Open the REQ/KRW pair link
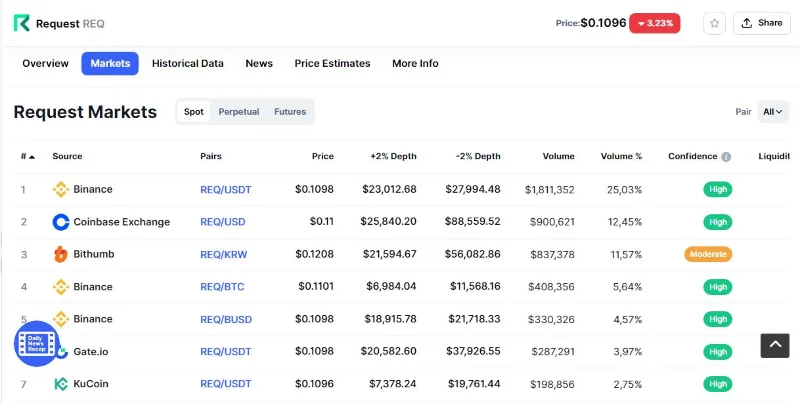Image resolution: width=800 pixels, height=405 pixels. click(224, 255)
